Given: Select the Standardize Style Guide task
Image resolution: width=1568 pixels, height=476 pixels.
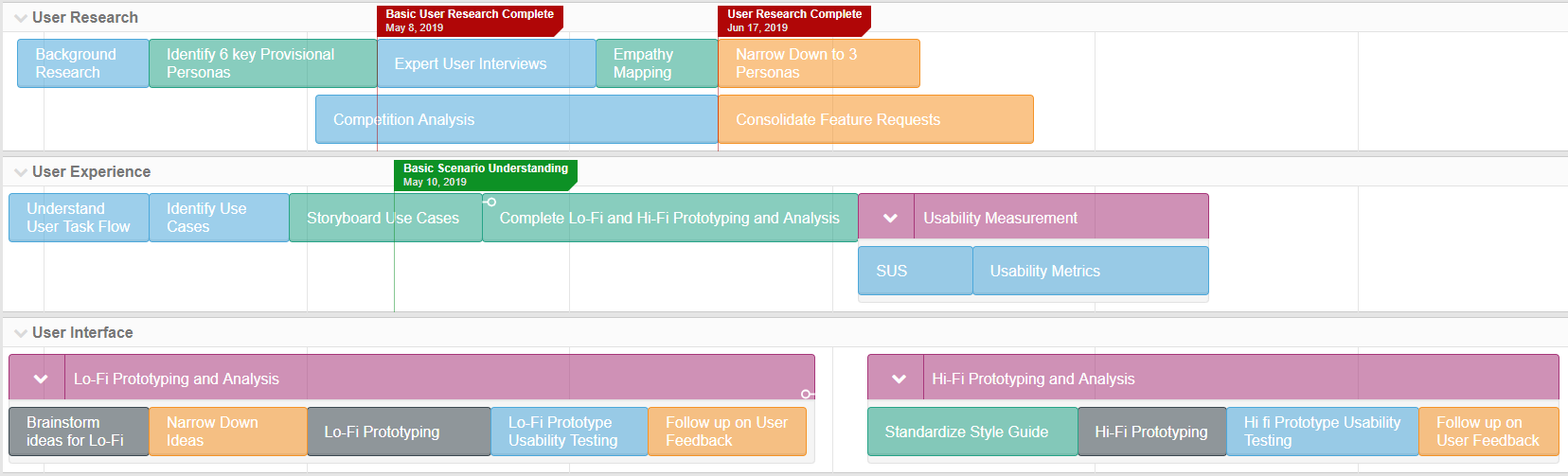Looking at the screenshot, I should 971,432.
